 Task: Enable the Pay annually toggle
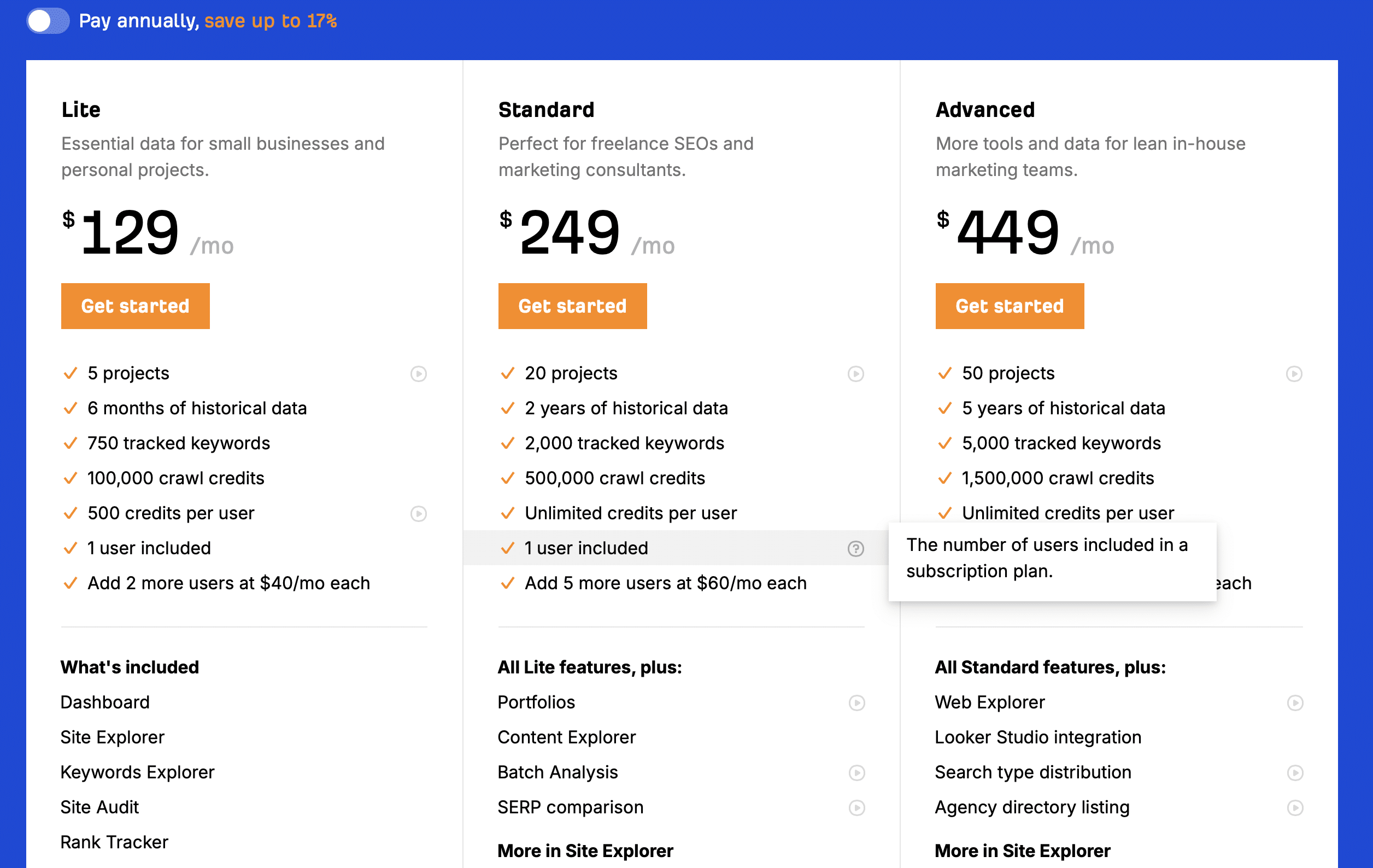(x=48, y=21)
